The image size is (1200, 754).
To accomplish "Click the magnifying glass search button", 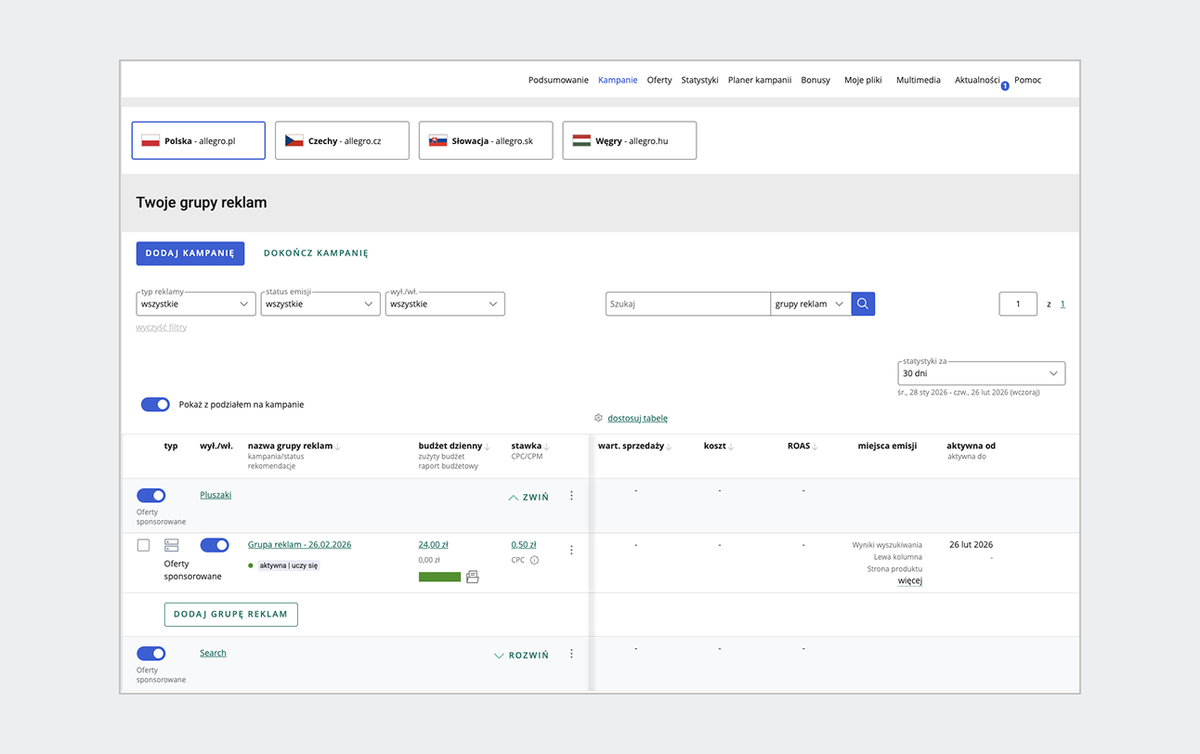I will coord(863,304).
